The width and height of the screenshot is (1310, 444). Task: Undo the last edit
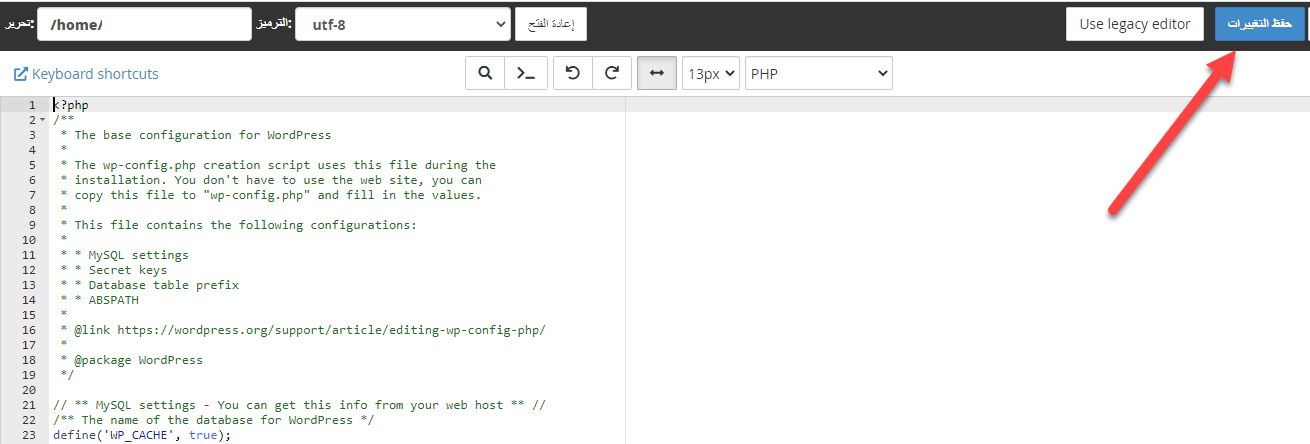[x=573, y=73]
